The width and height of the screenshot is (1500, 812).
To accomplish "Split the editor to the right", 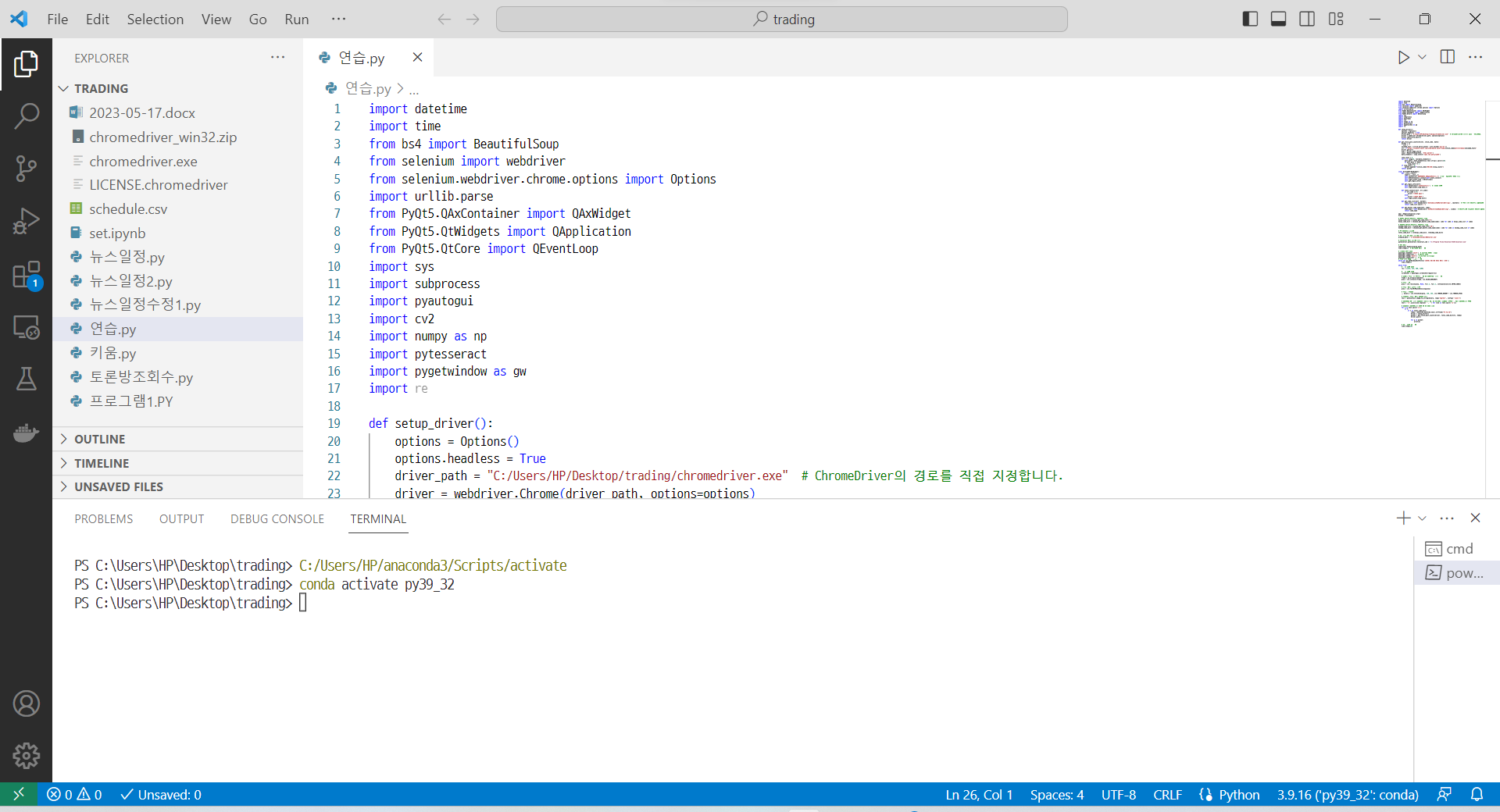I will 1447,58.
